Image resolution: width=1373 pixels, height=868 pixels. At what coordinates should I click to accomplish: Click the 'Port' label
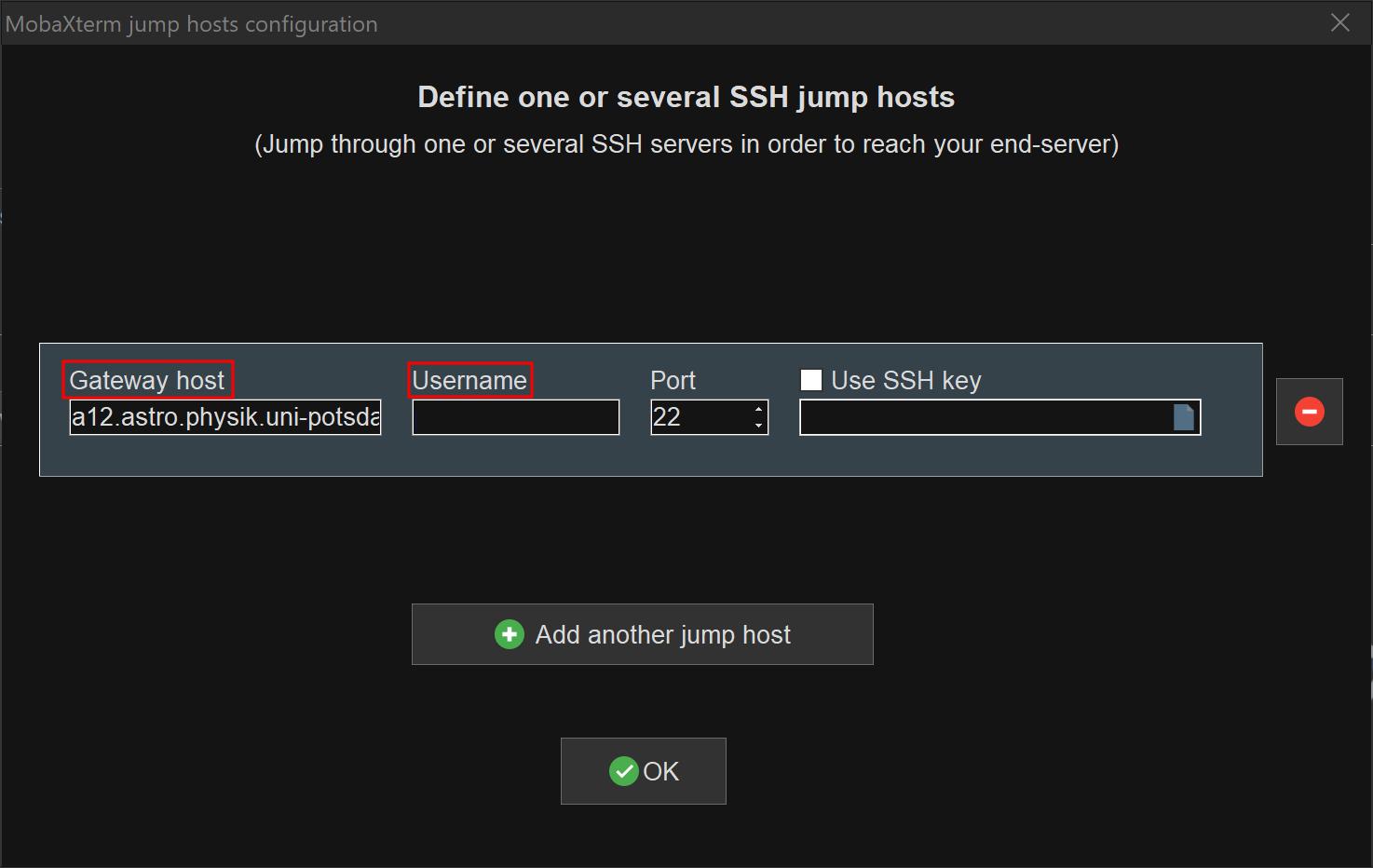coord(673,380)
